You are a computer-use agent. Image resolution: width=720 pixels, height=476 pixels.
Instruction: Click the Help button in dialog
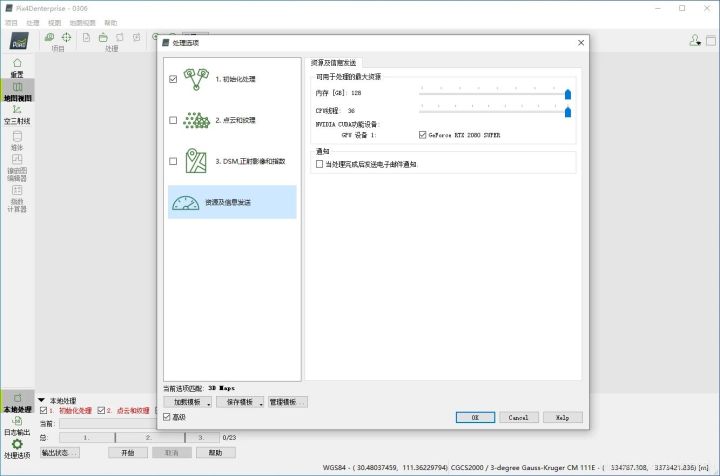click(562, 417)
